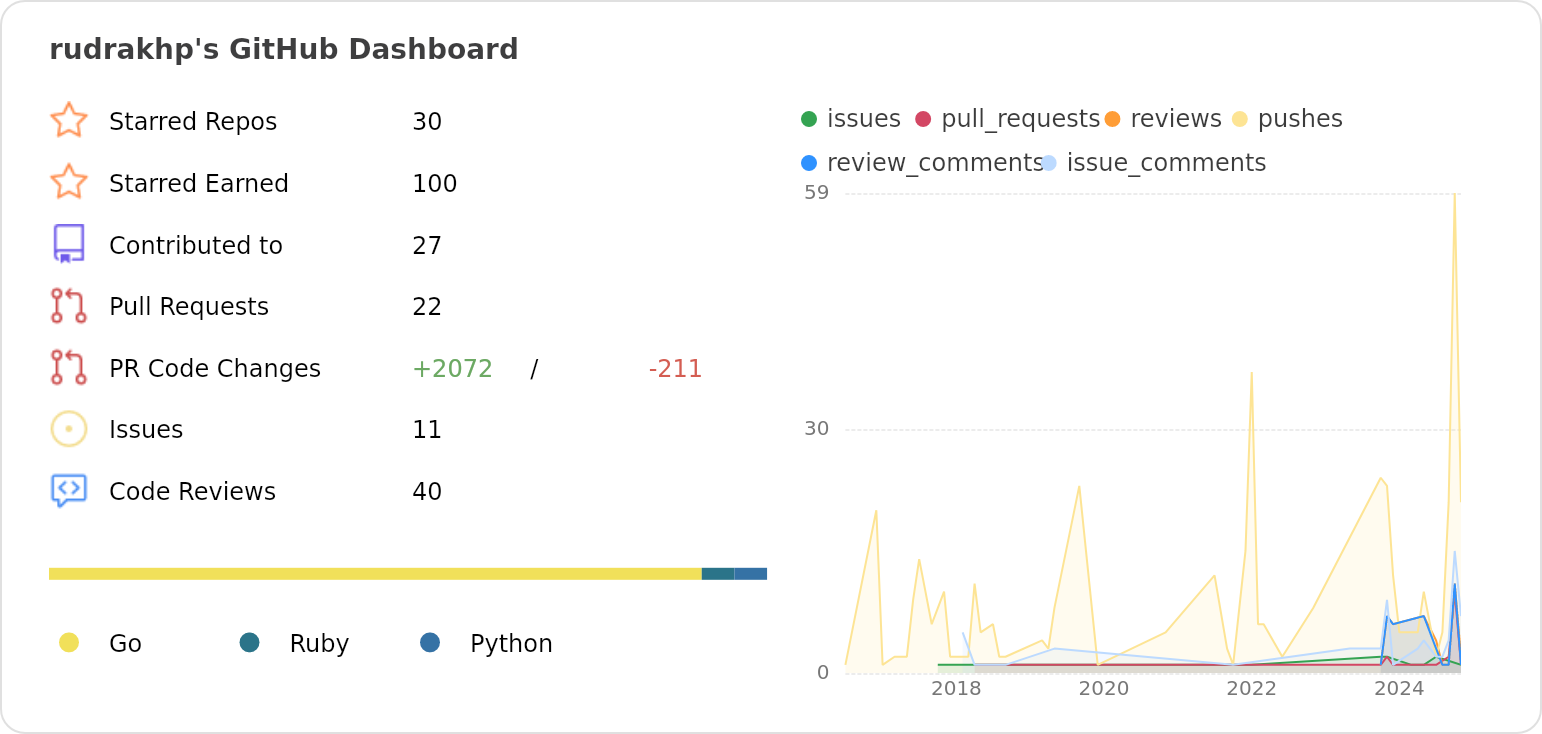This screenshot has width=1542, height=734.
Task: Click the Starred Earned label
Action: pyautogui.click(x=199, y=184)
